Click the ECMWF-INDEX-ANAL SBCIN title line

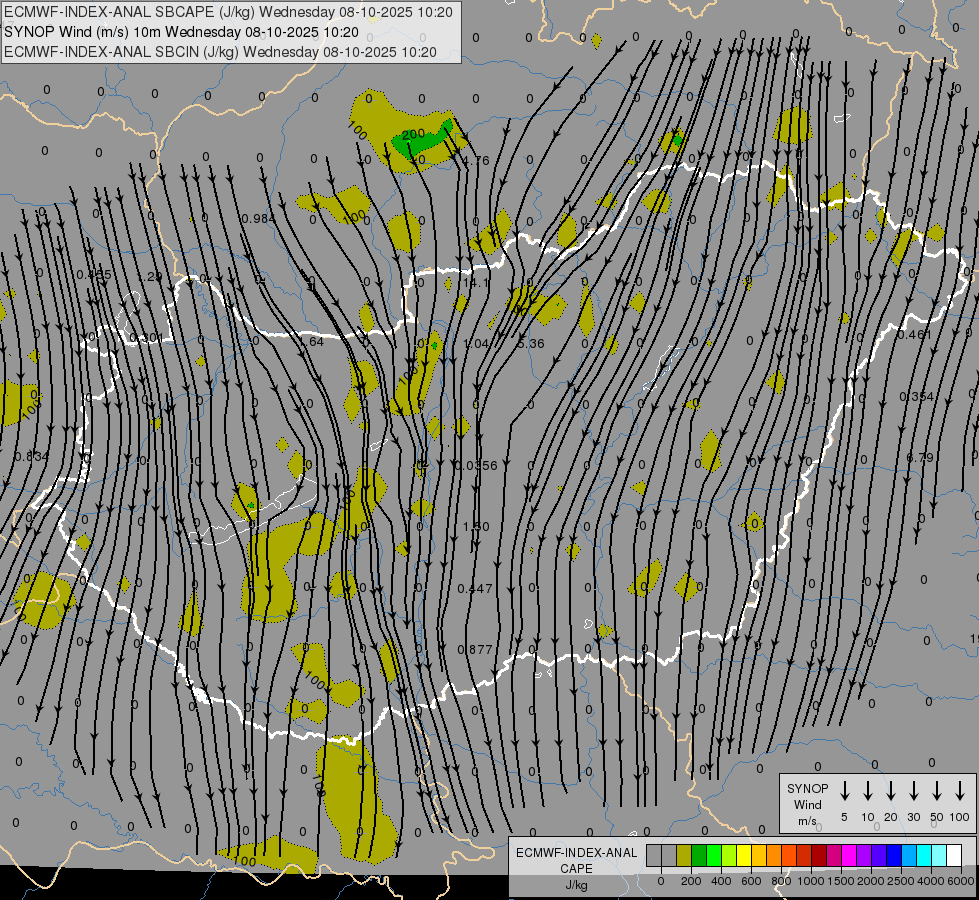tap(220, 51)
